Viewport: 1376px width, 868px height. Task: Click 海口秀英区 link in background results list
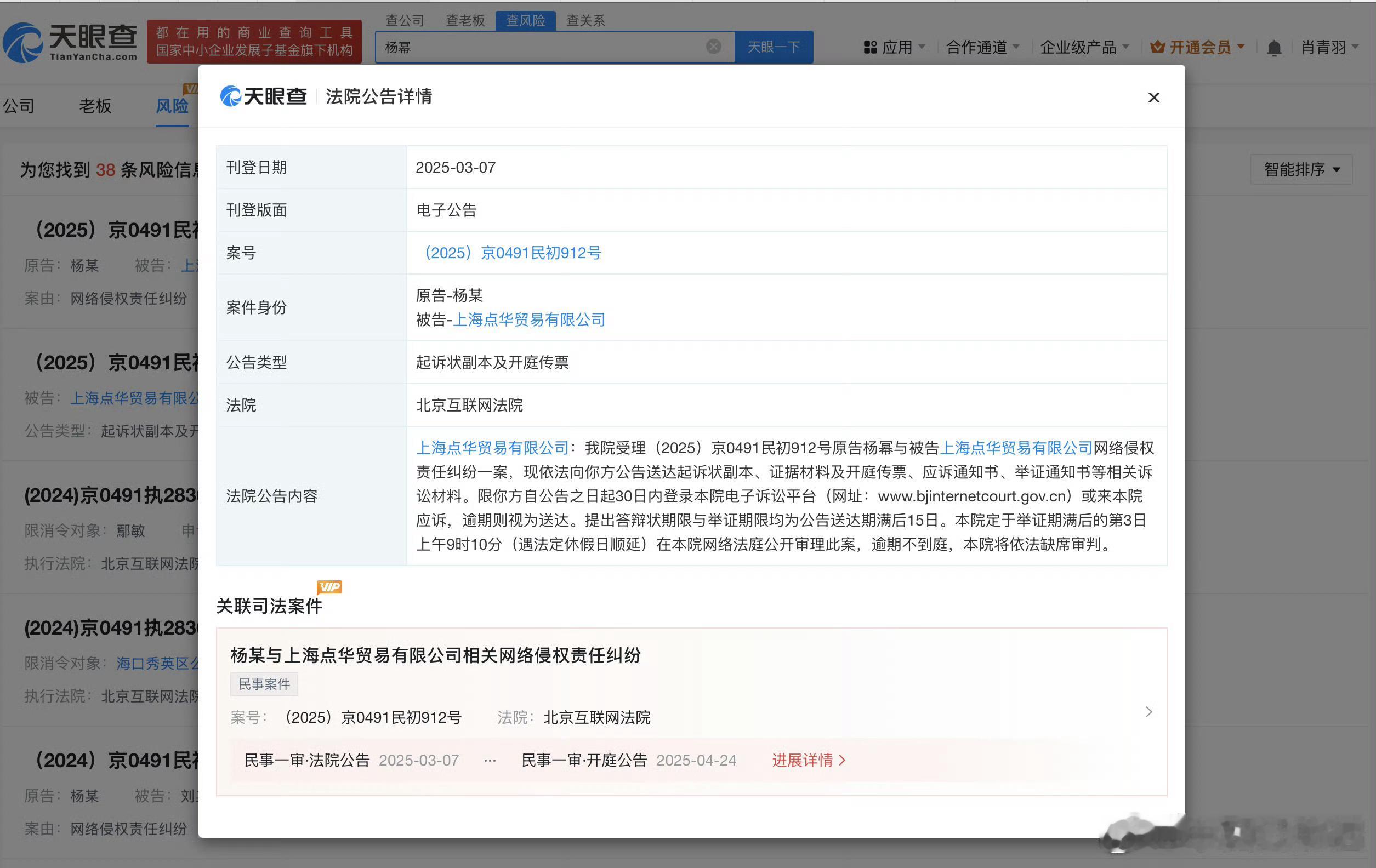tap(157, 663)
